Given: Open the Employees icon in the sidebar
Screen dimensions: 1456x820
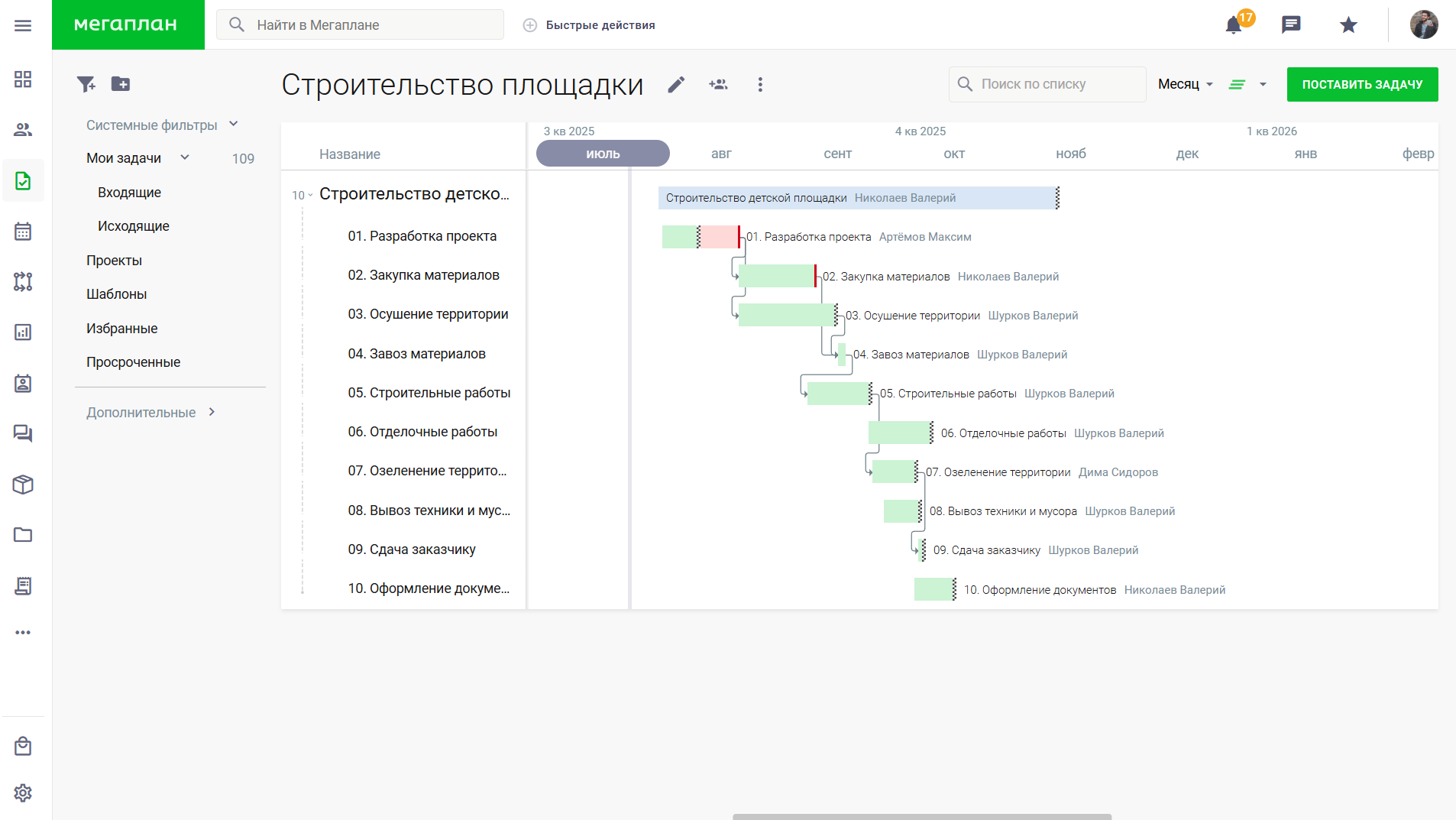Looking at the screenshot, I should 23,129.
